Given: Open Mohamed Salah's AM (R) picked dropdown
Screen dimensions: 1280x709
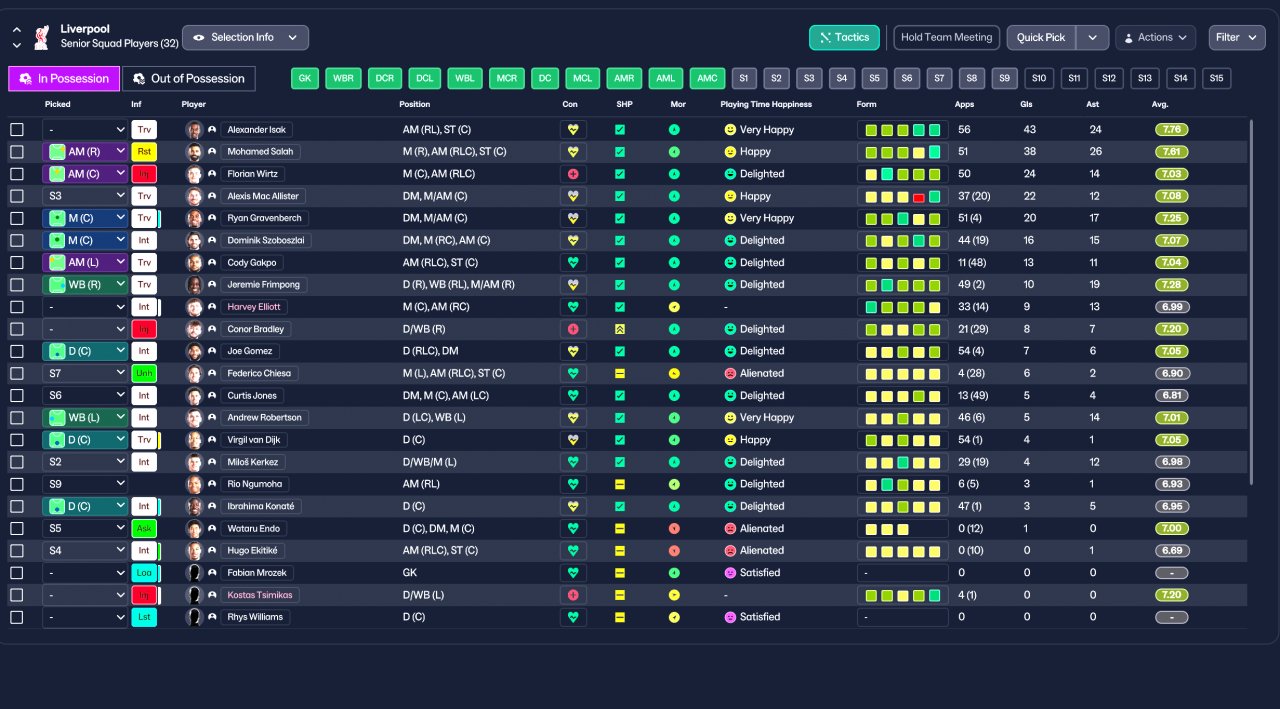Looking at the screenshot, I should pos(85,152).
